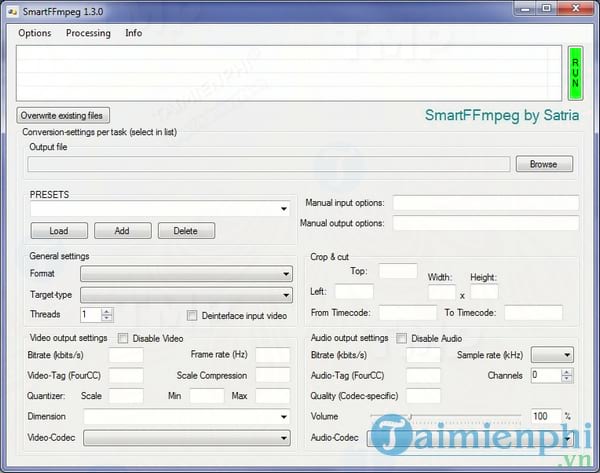
Task: Click the Threads value field
Action: [91, 315]
